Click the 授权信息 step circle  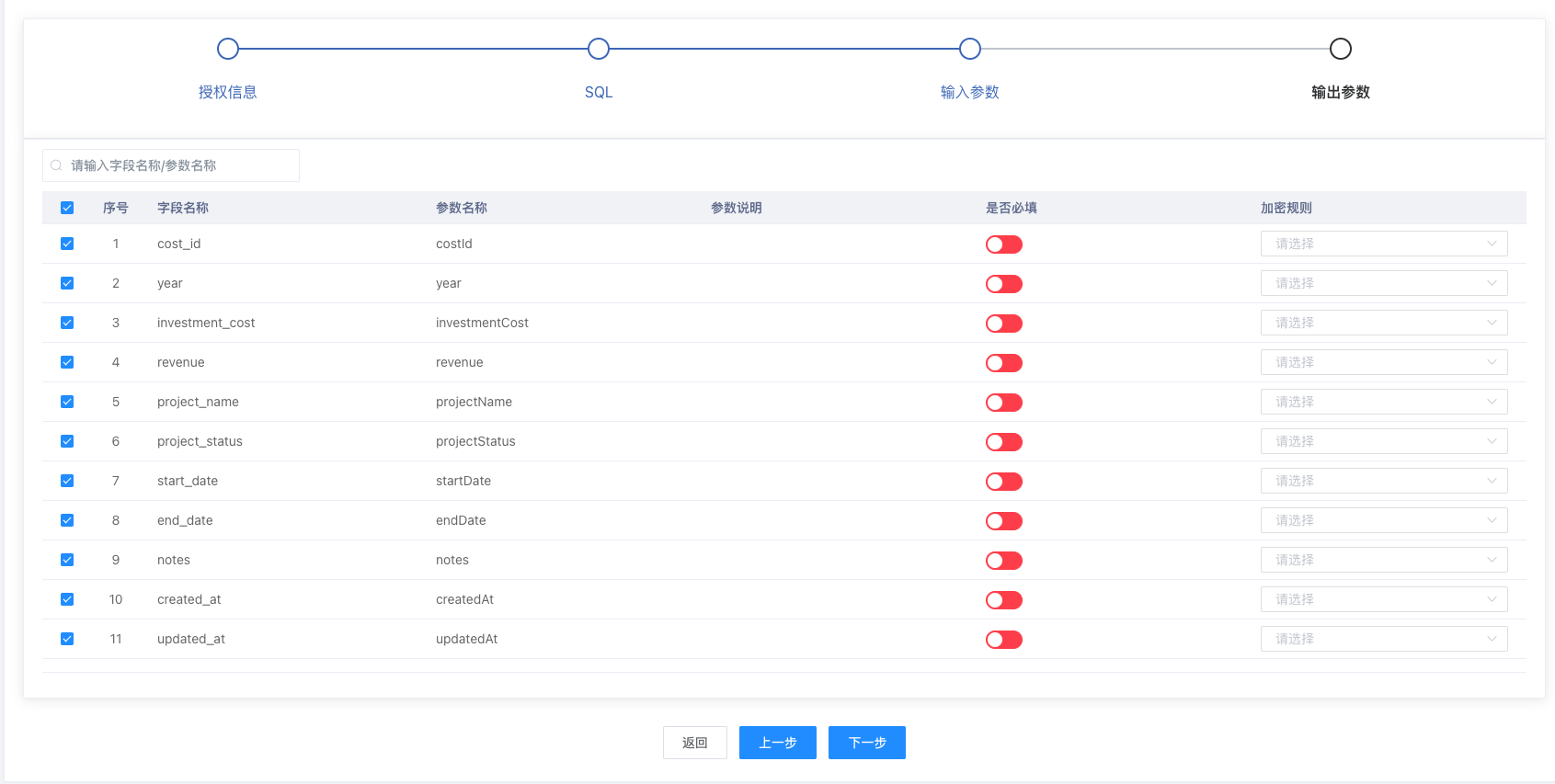[x=228, y=49]
